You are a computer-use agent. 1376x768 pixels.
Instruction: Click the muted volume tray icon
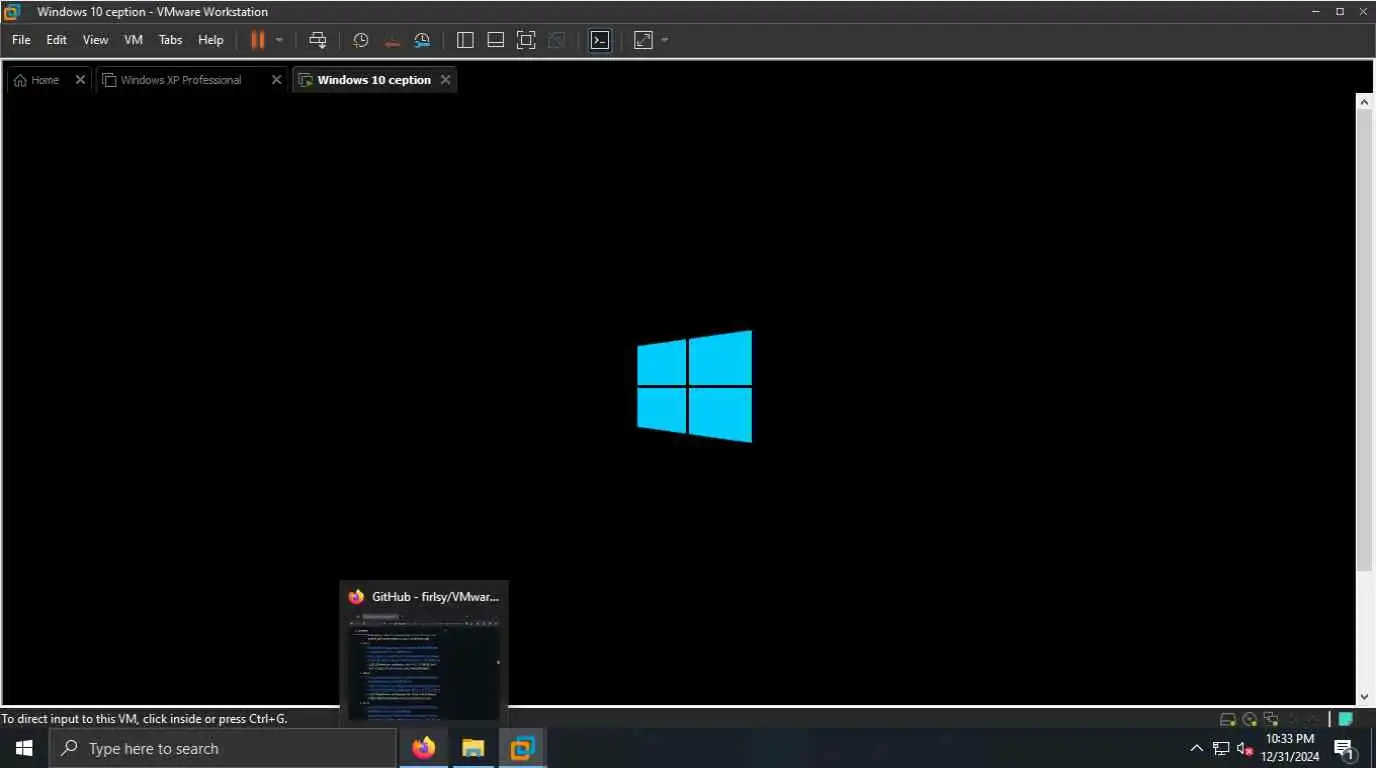pos(1245,748)
